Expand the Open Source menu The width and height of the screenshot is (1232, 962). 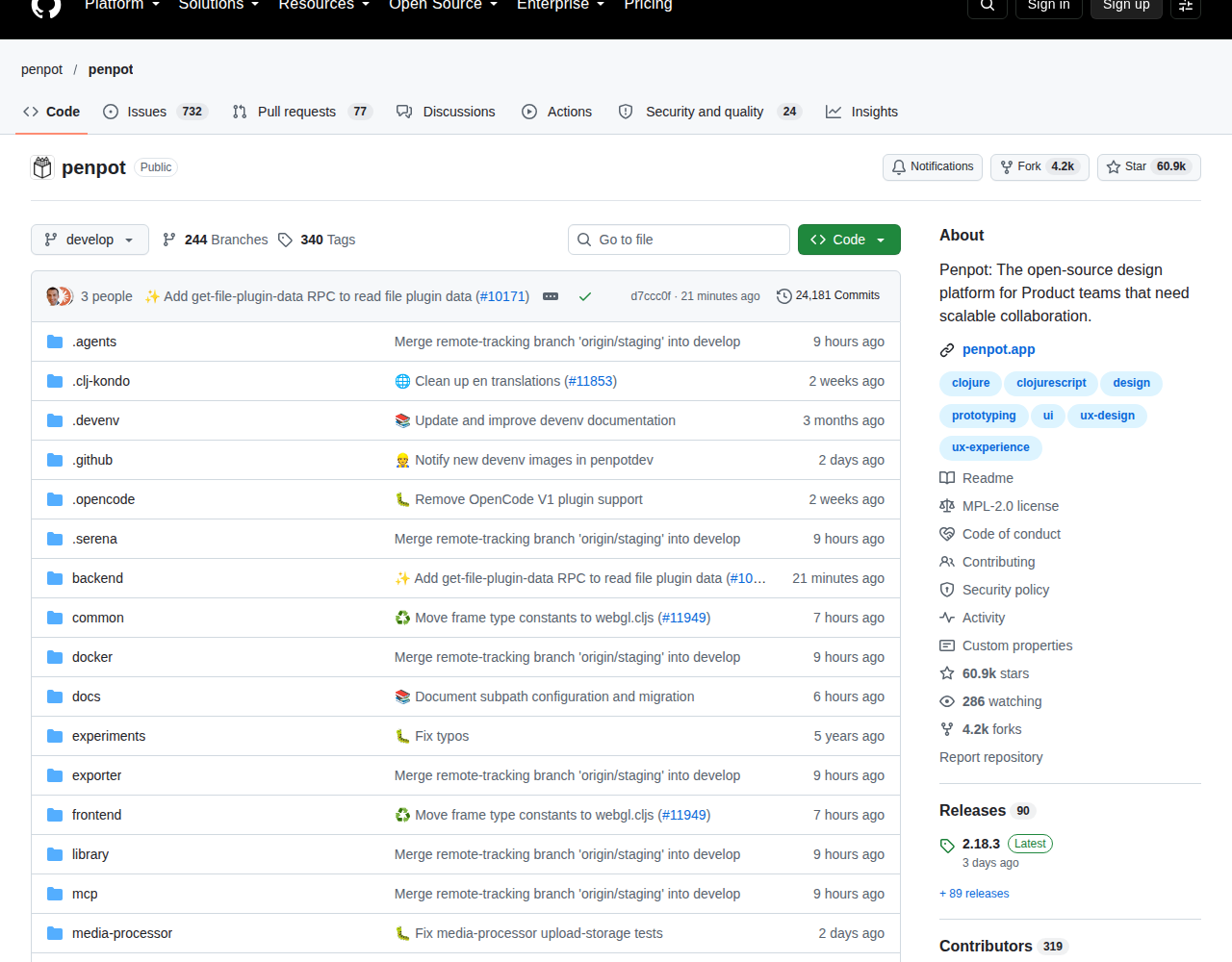[443, 5]
